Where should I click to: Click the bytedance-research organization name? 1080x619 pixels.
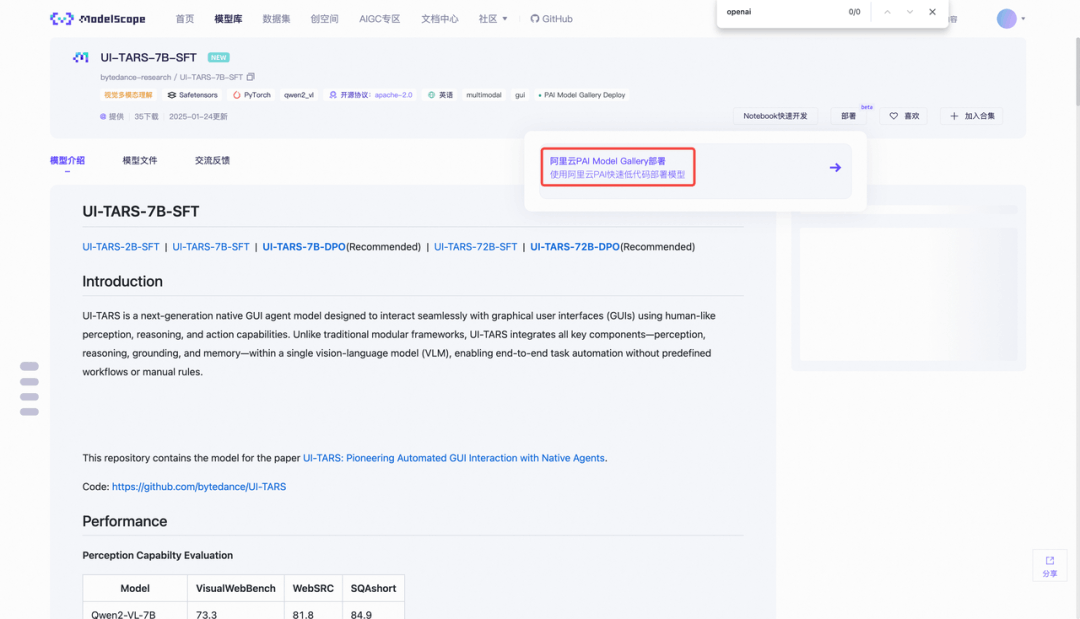136,77
